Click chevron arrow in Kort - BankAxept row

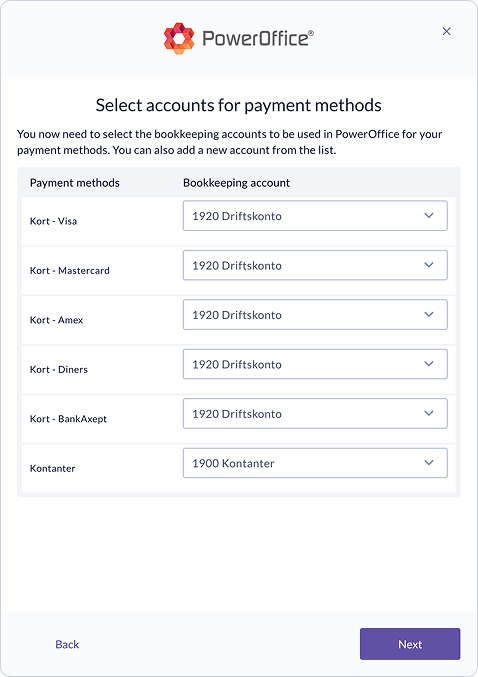[x=429, y=413]
